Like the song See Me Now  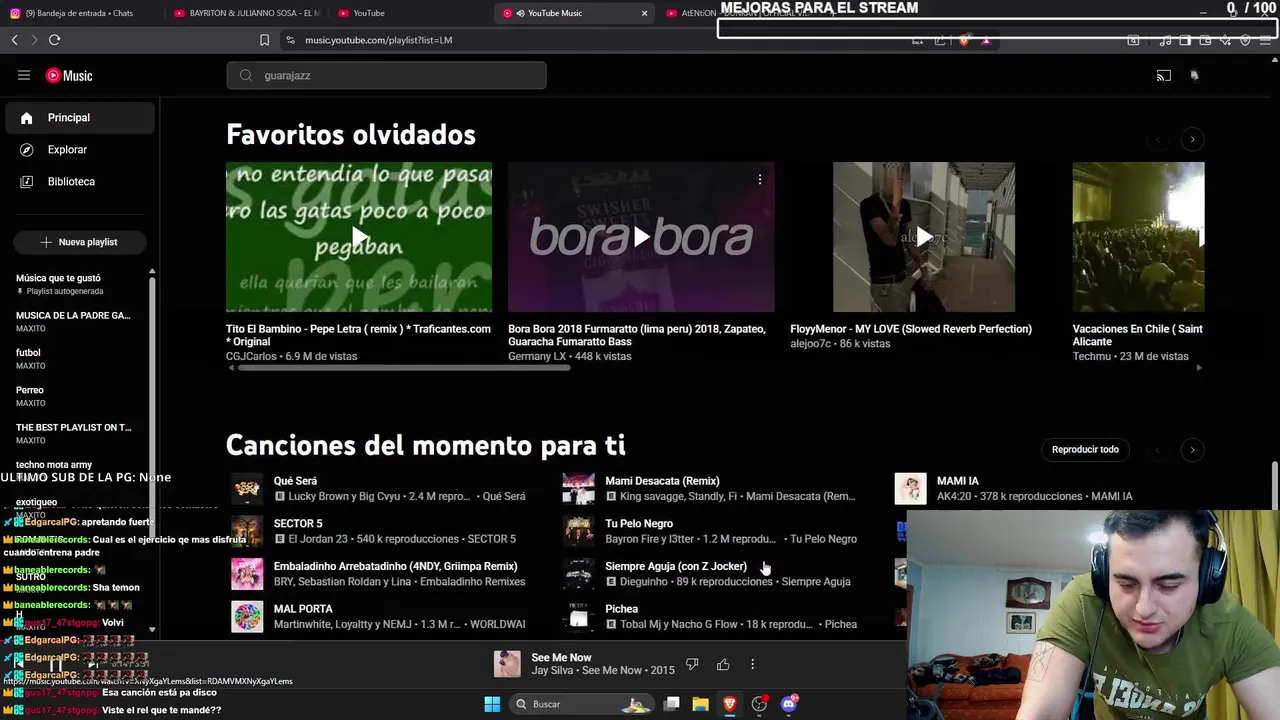pos(723,664)
